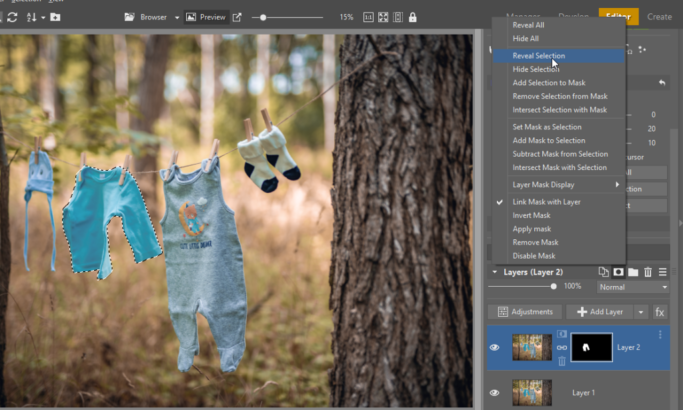Click the Adjustments button

tap(525, 312)
